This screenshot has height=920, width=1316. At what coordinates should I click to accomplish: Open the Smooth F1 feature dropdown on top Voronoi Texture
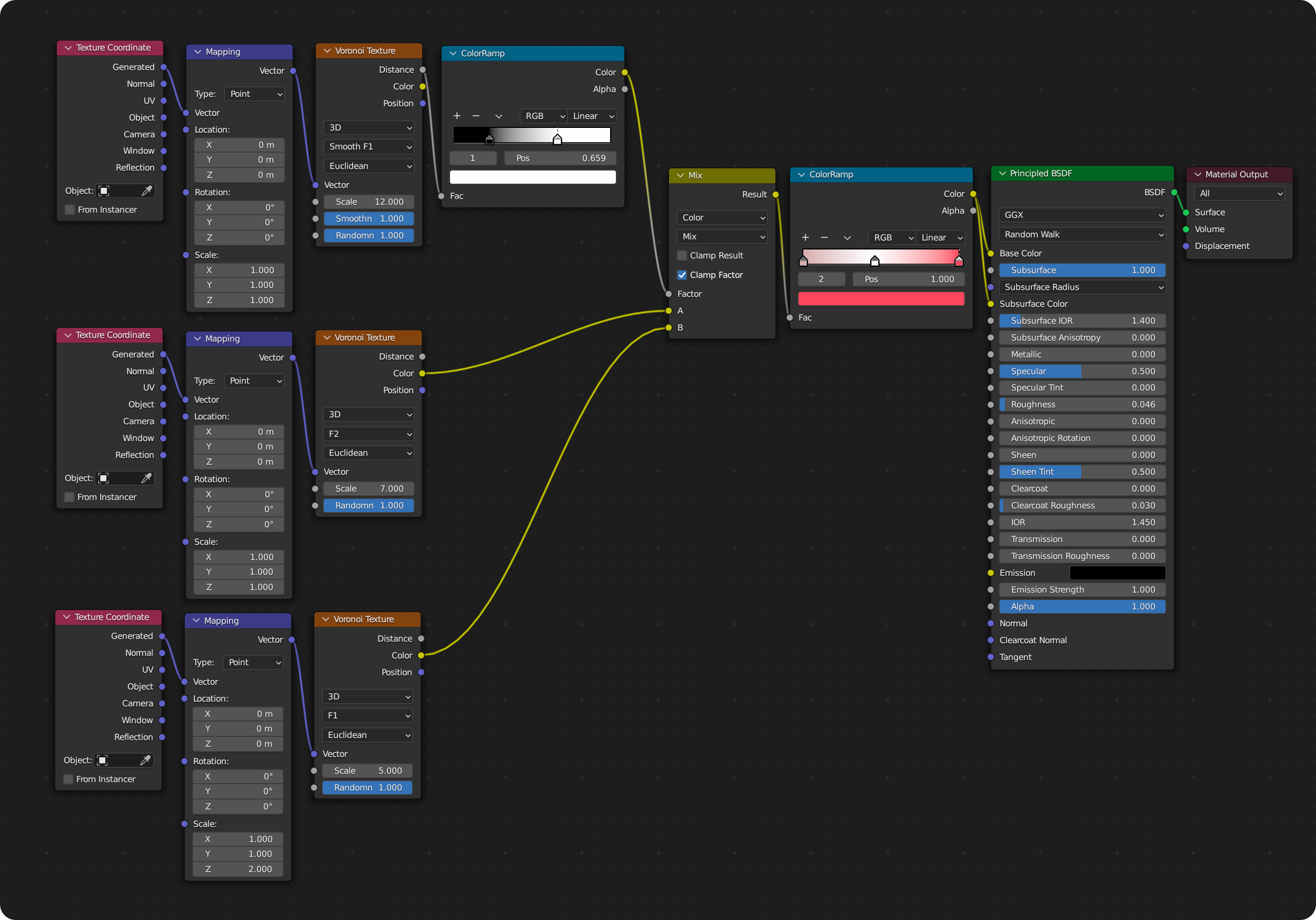coord(368,147)
